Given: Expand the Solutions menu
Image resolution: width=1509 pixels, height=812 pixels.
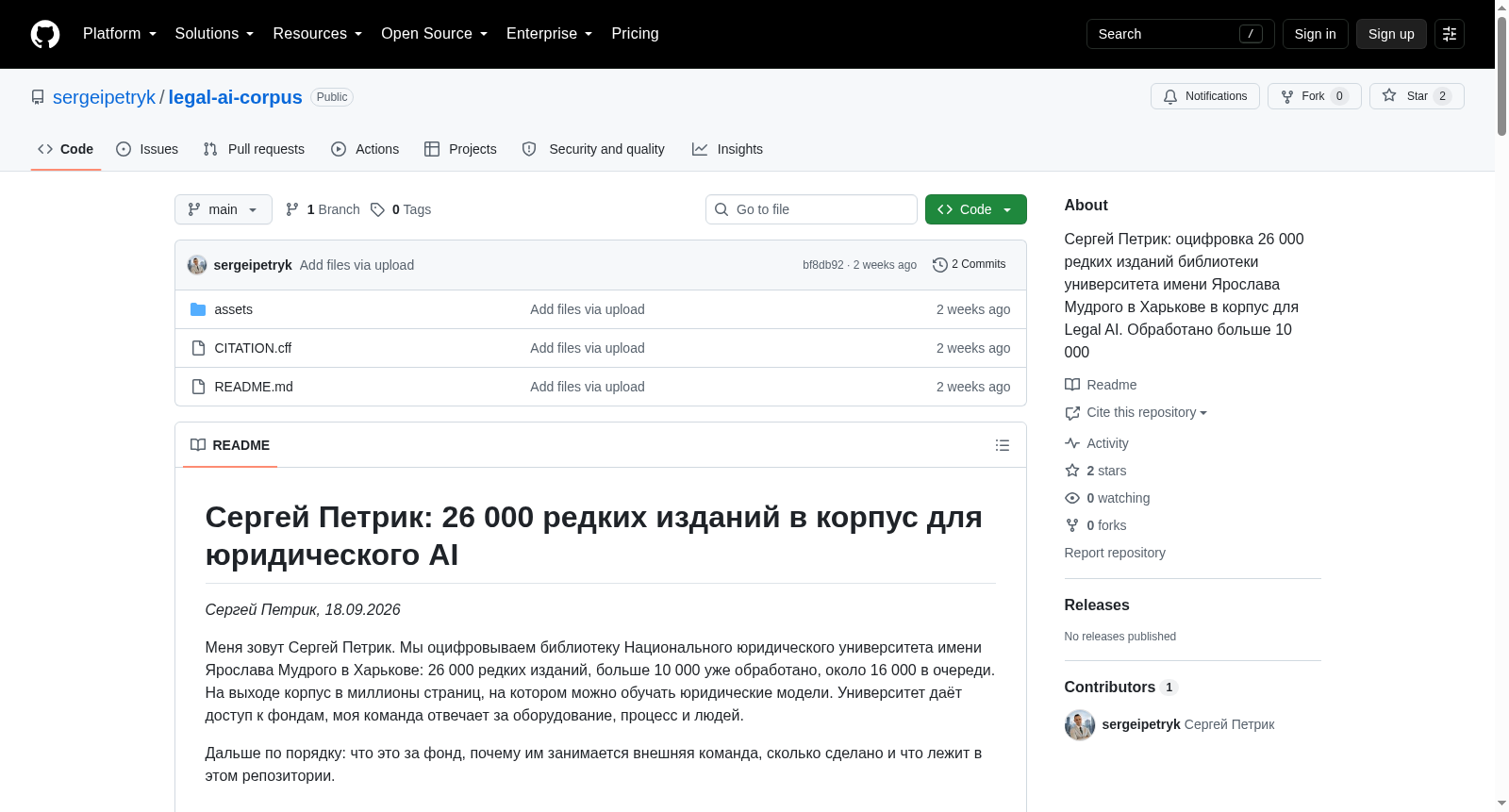Looking at the screenshot, I should (x=214, y=34).
